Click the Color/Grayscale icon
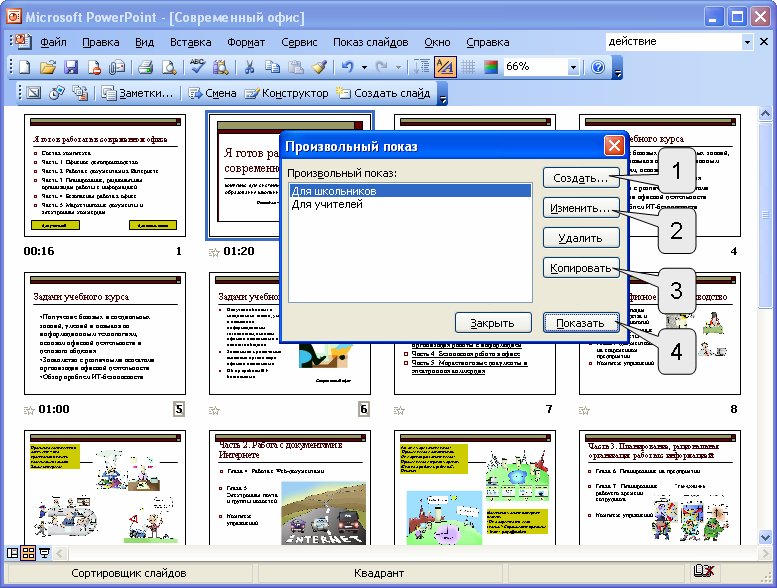 pos(491,67)
